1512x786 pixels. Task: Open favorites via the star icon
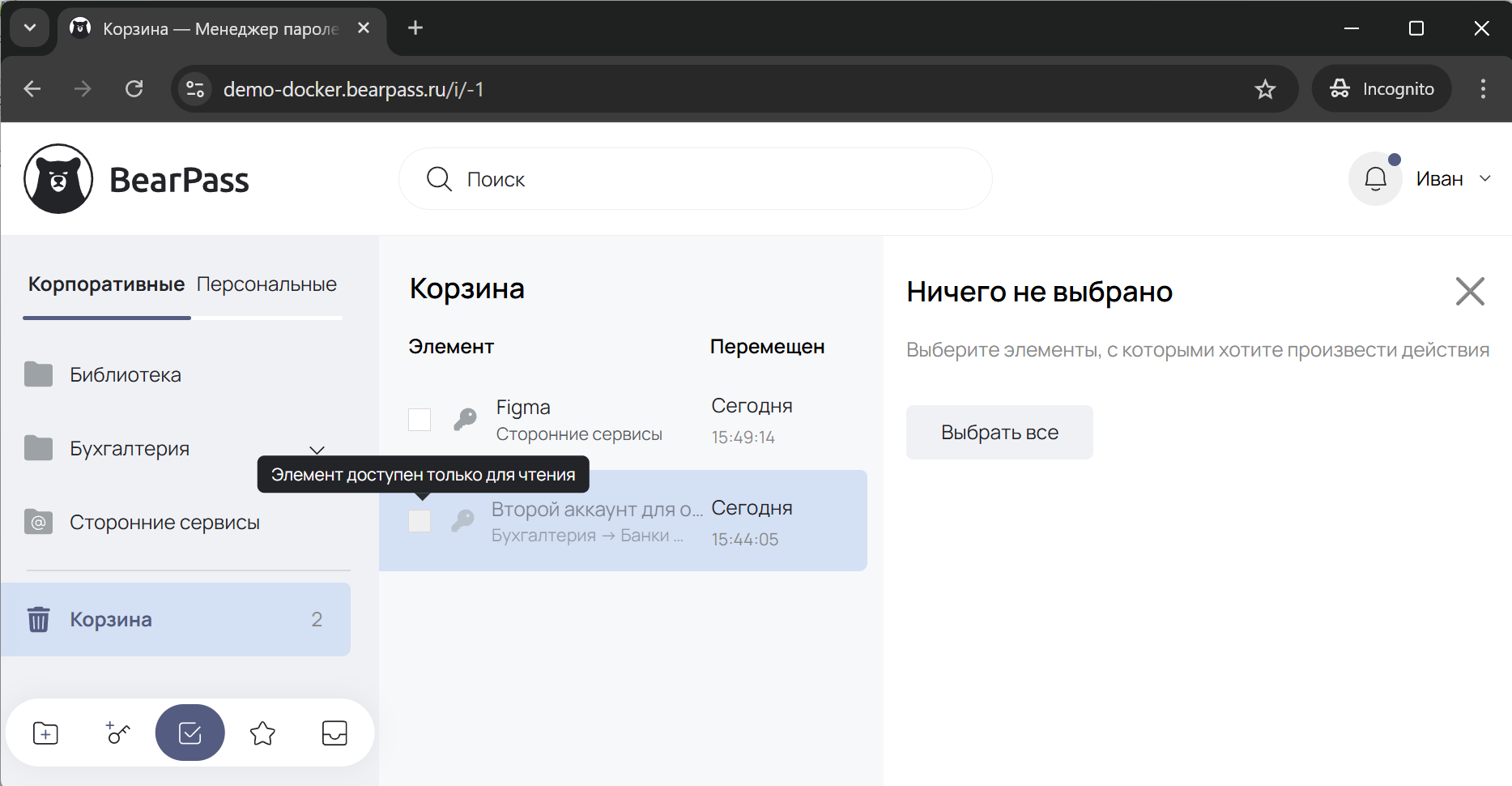click(x=262, y=733)
